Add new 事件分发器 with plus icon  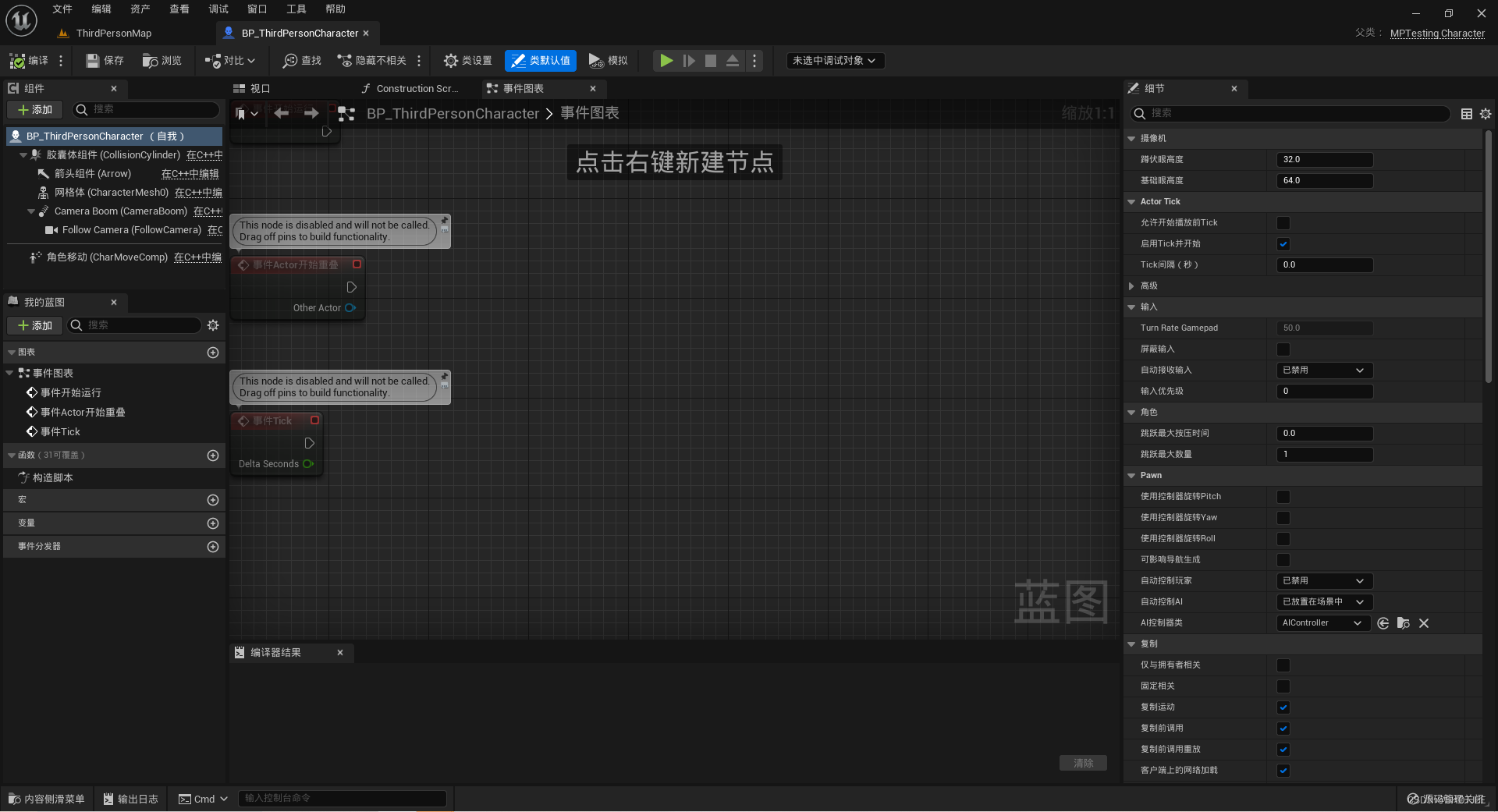pyautogui.click(x=213, y=547)
